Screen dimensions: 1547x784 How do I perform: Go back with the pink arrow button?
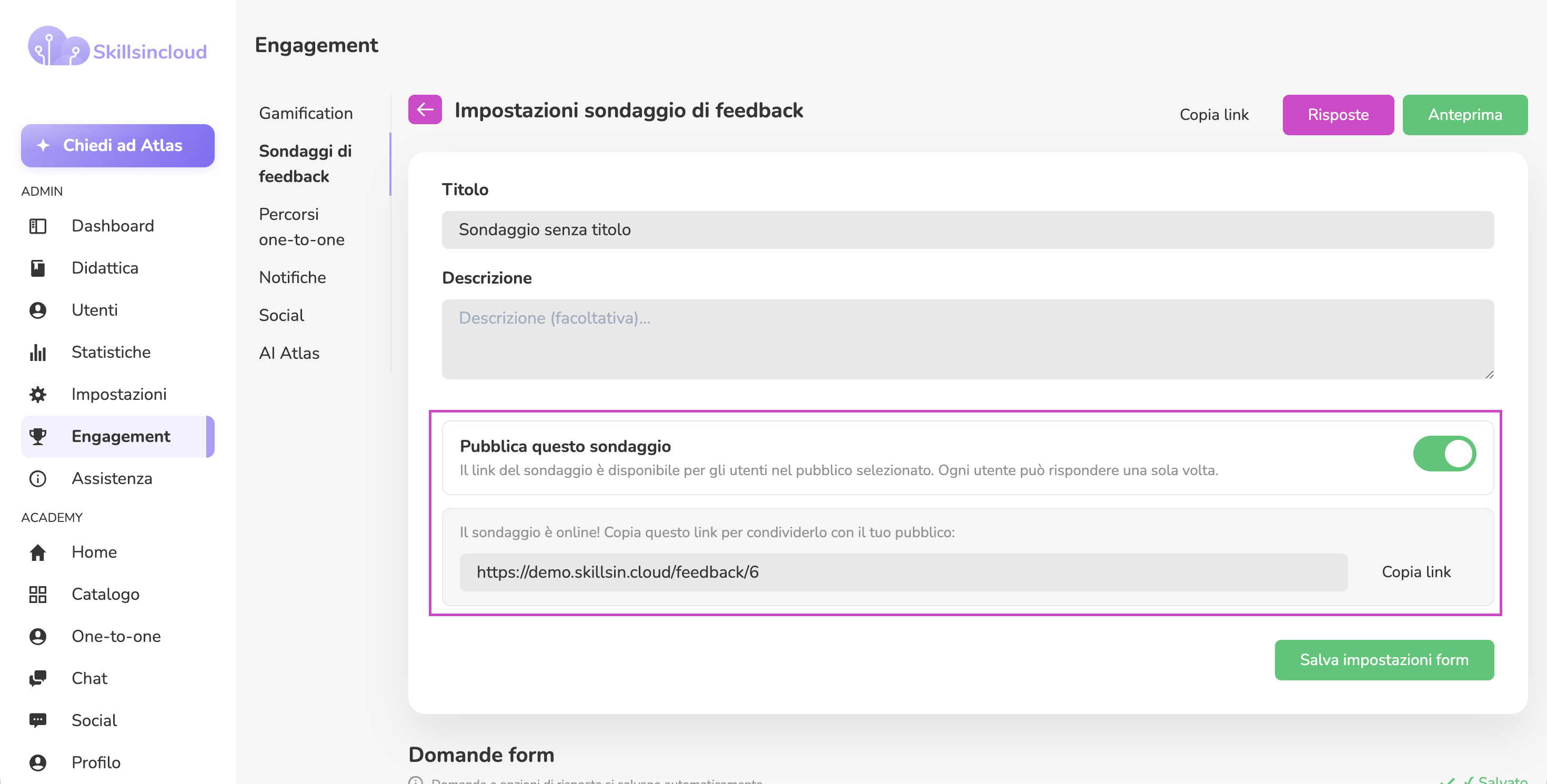pos(425,110)
